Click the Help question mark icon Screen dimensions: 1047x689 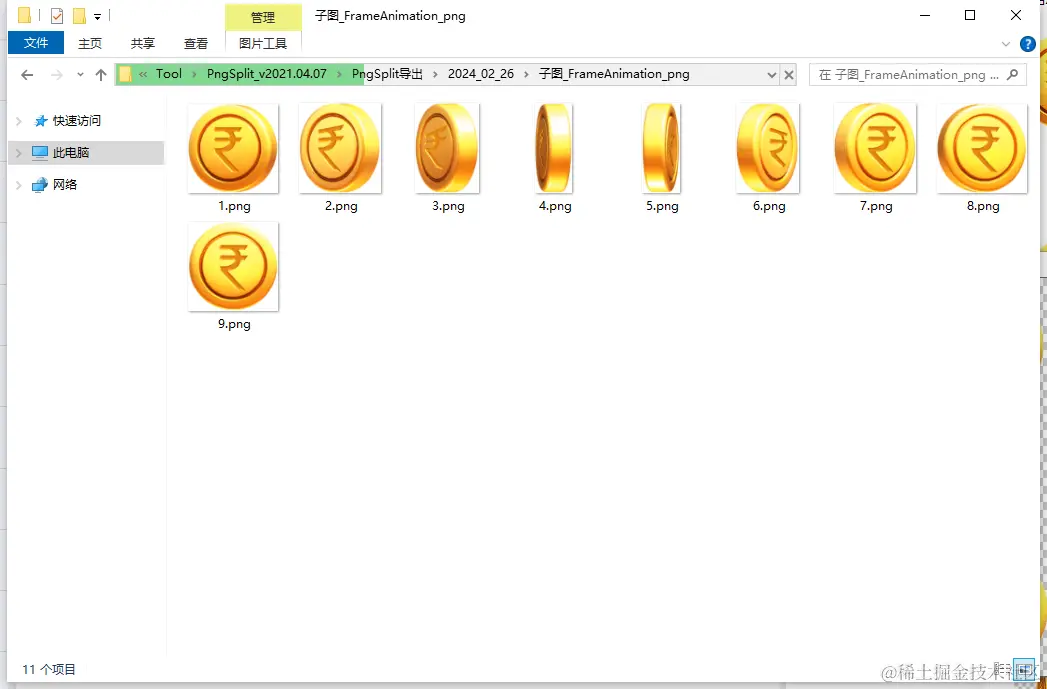(x=1028, y=44)
